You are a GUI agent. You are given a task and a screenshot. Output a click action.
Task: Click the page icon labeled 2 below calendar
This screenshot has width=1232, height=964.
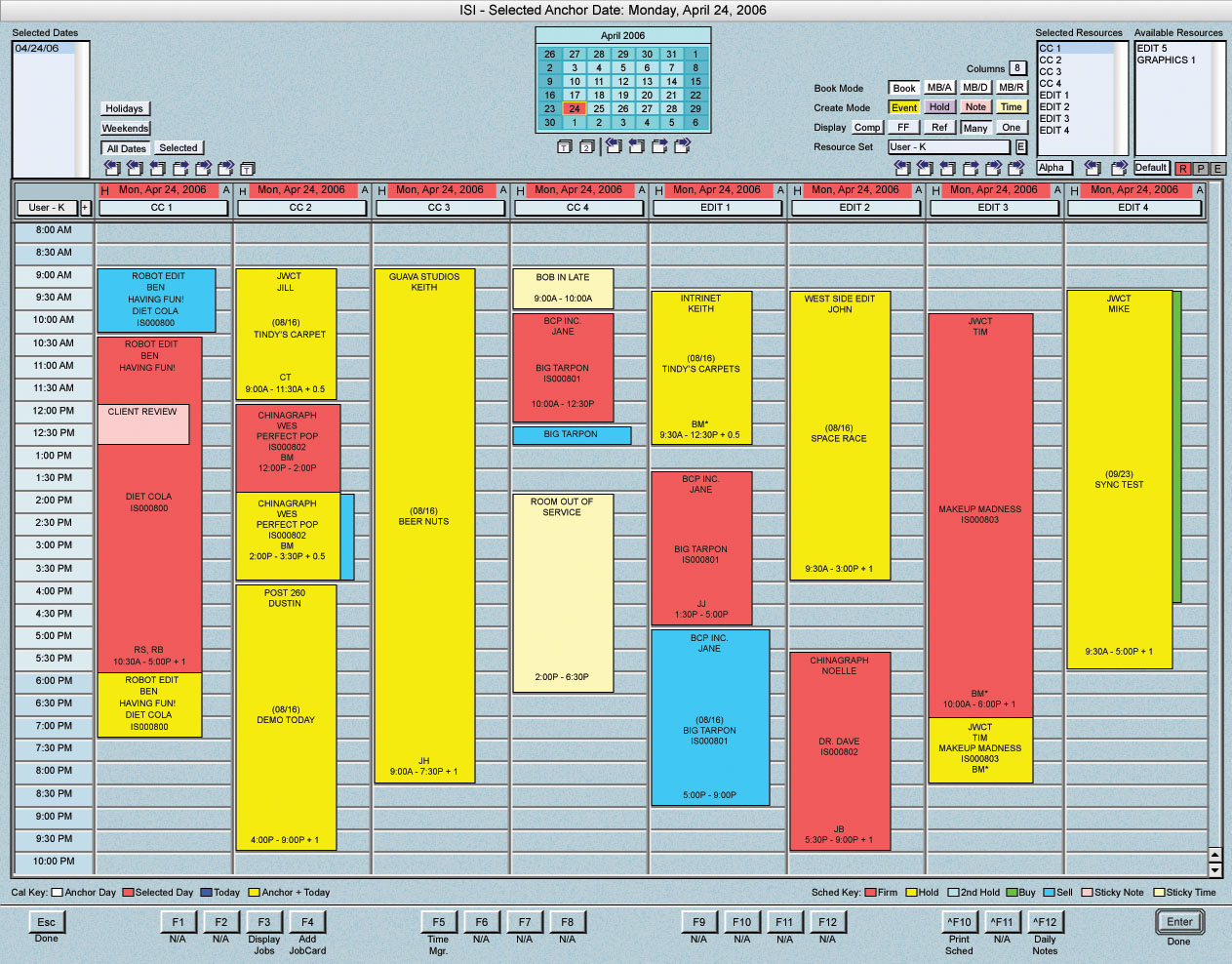point(586,147)
